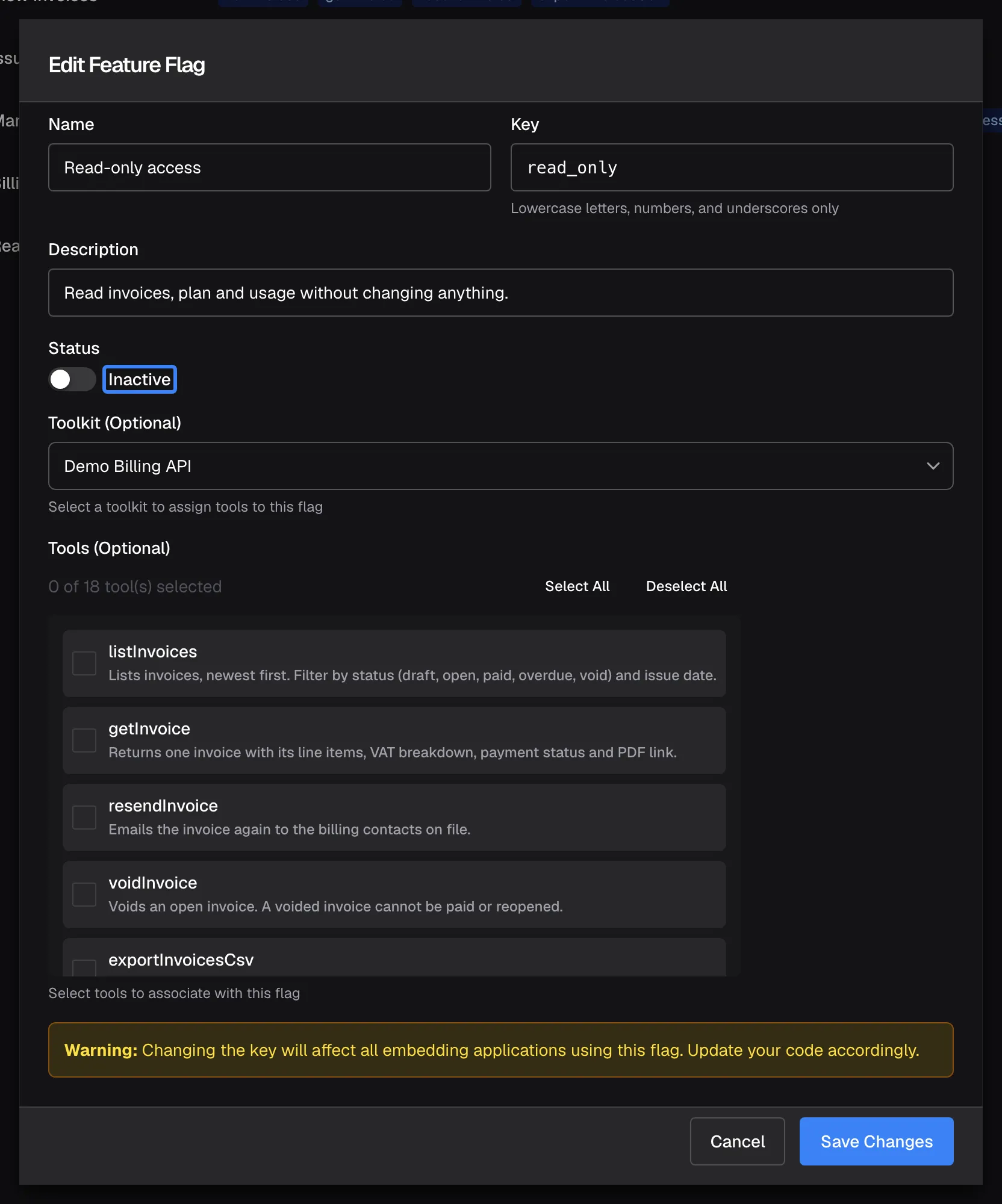Screen dimensions: 1002x1204
Task: Click the Inactive status label
Action: click(x=140, y=379)
